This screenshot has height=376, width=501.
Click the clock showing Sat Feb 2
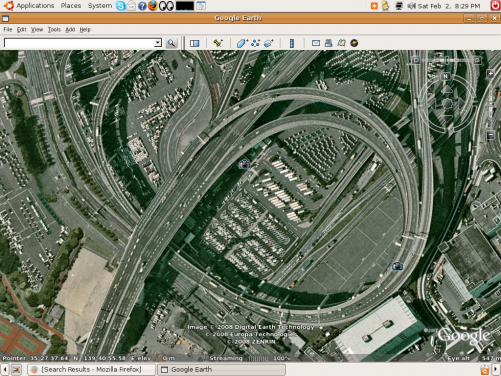point(449,6)
